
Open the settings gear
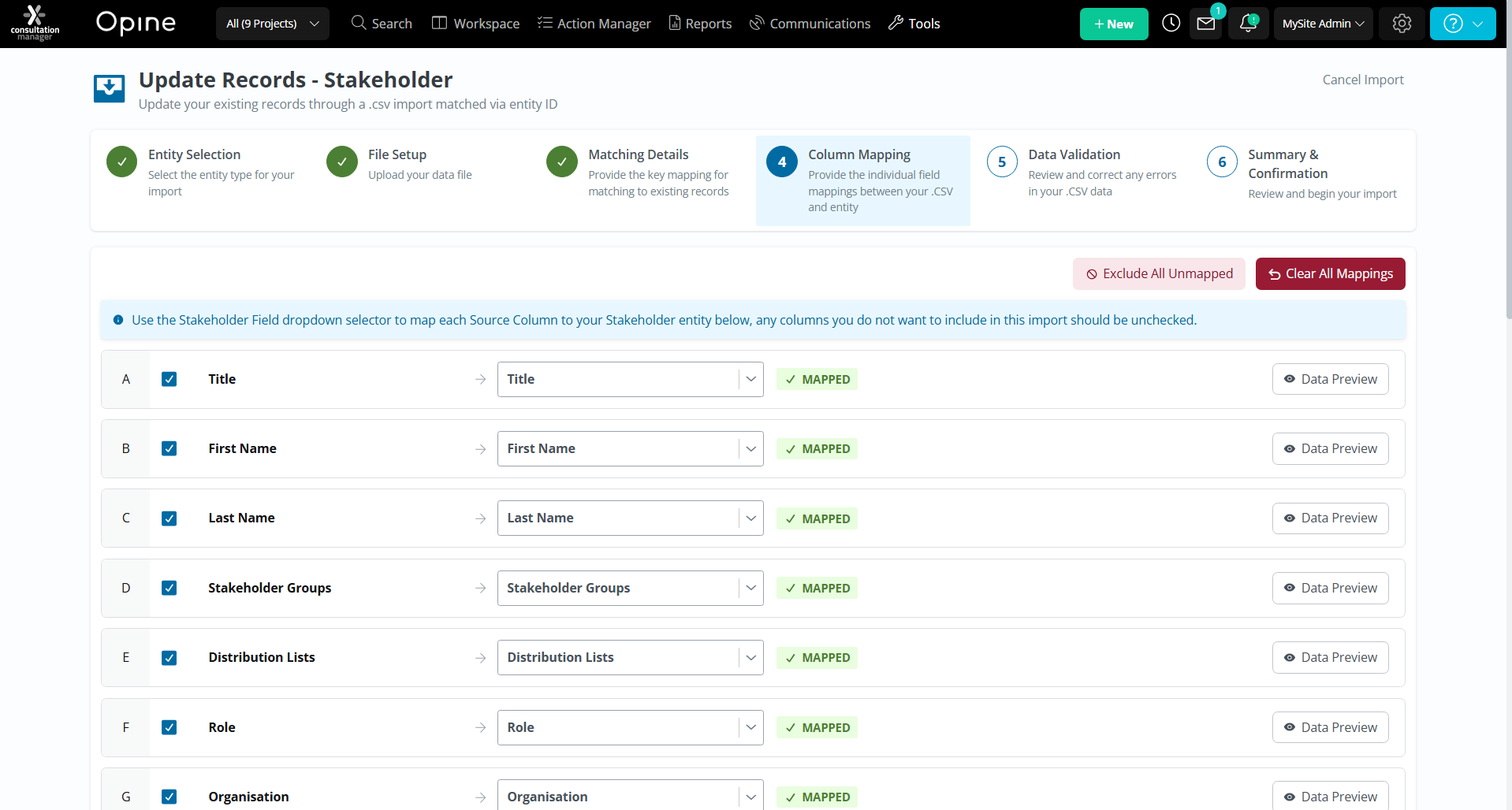tap(1402, 24)
